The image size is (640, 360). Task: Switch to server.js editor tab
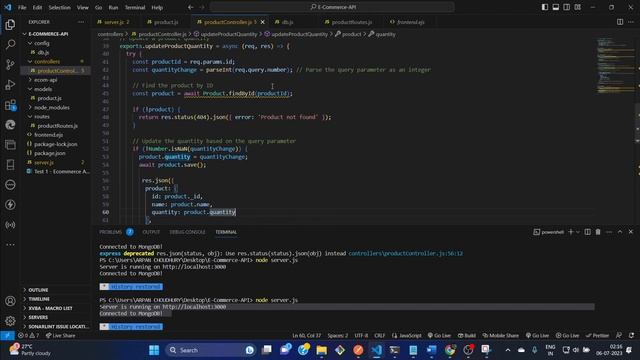(116, 22)
